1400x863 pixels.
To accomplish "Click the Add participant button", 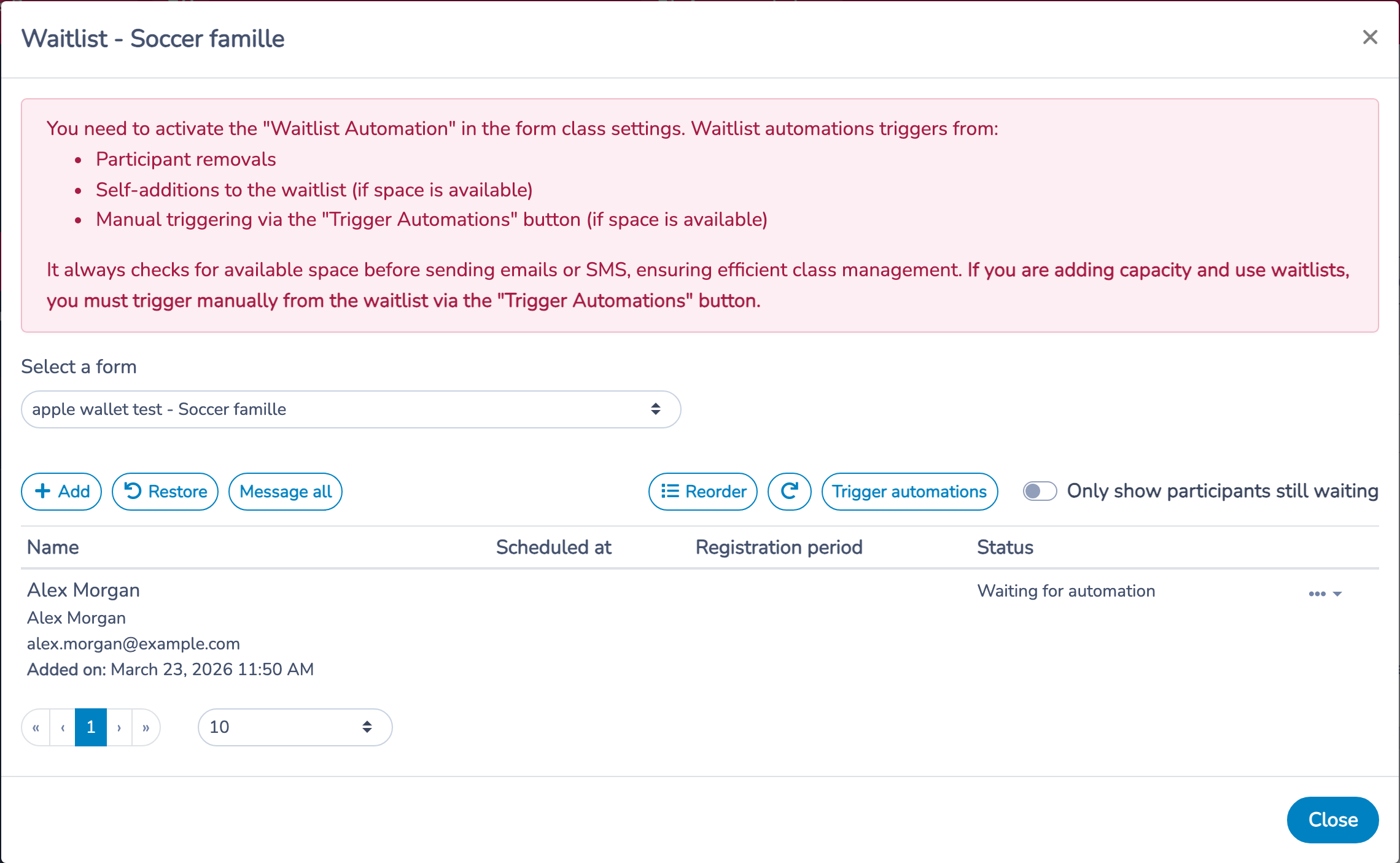I will [x=61, y=492].
